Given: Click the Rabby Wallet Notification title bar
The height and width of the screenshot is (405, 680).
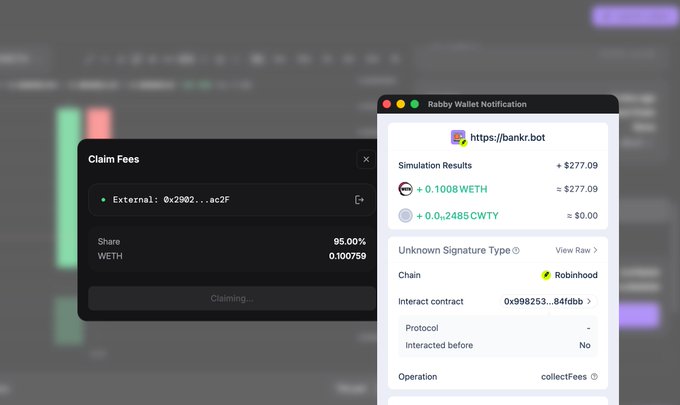Looking at the screenshot, I should [x=498, y=104].
